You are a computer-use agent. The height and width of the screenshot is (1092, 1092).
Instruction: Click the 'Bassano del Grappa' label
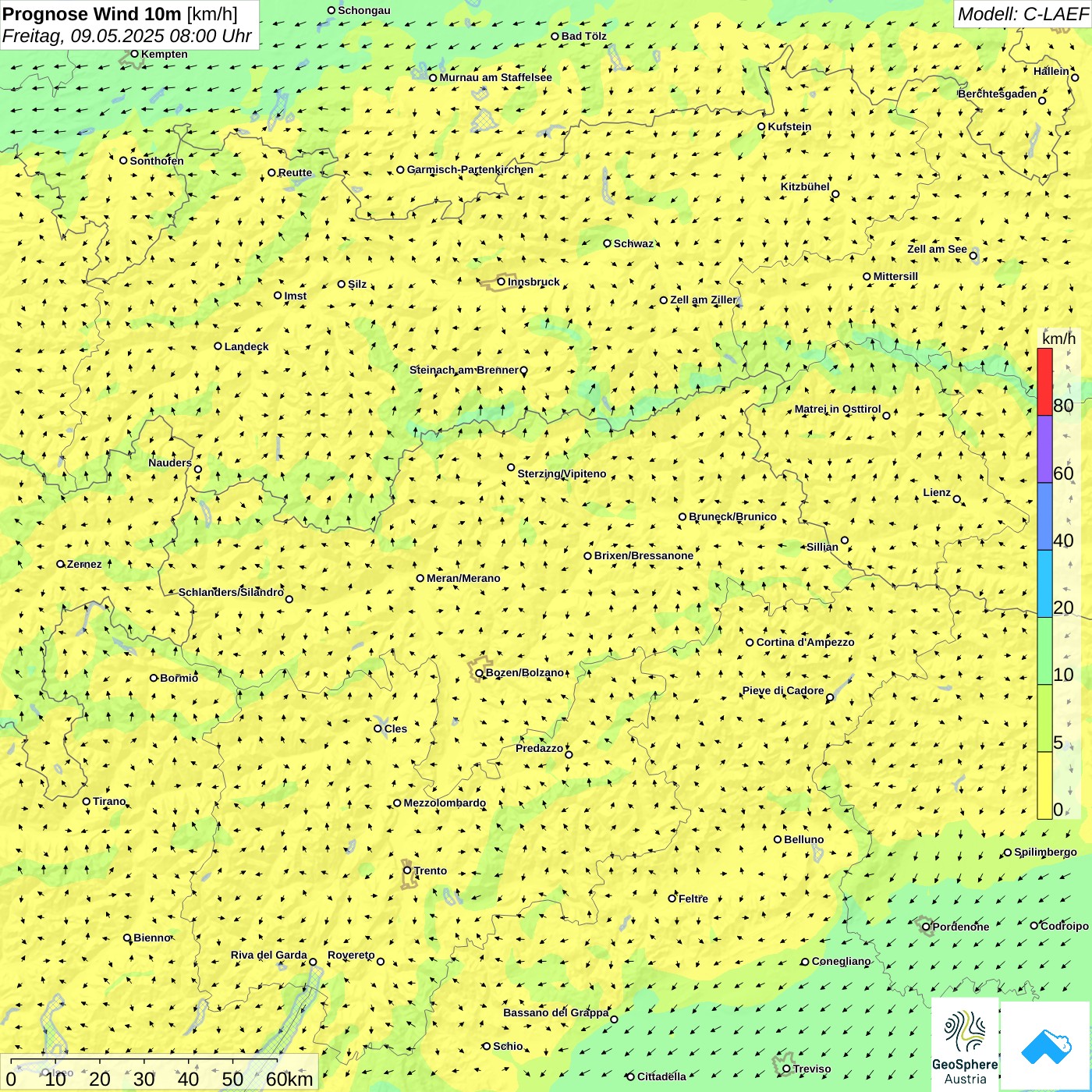pyautogui.click(x=555, y=1012)
